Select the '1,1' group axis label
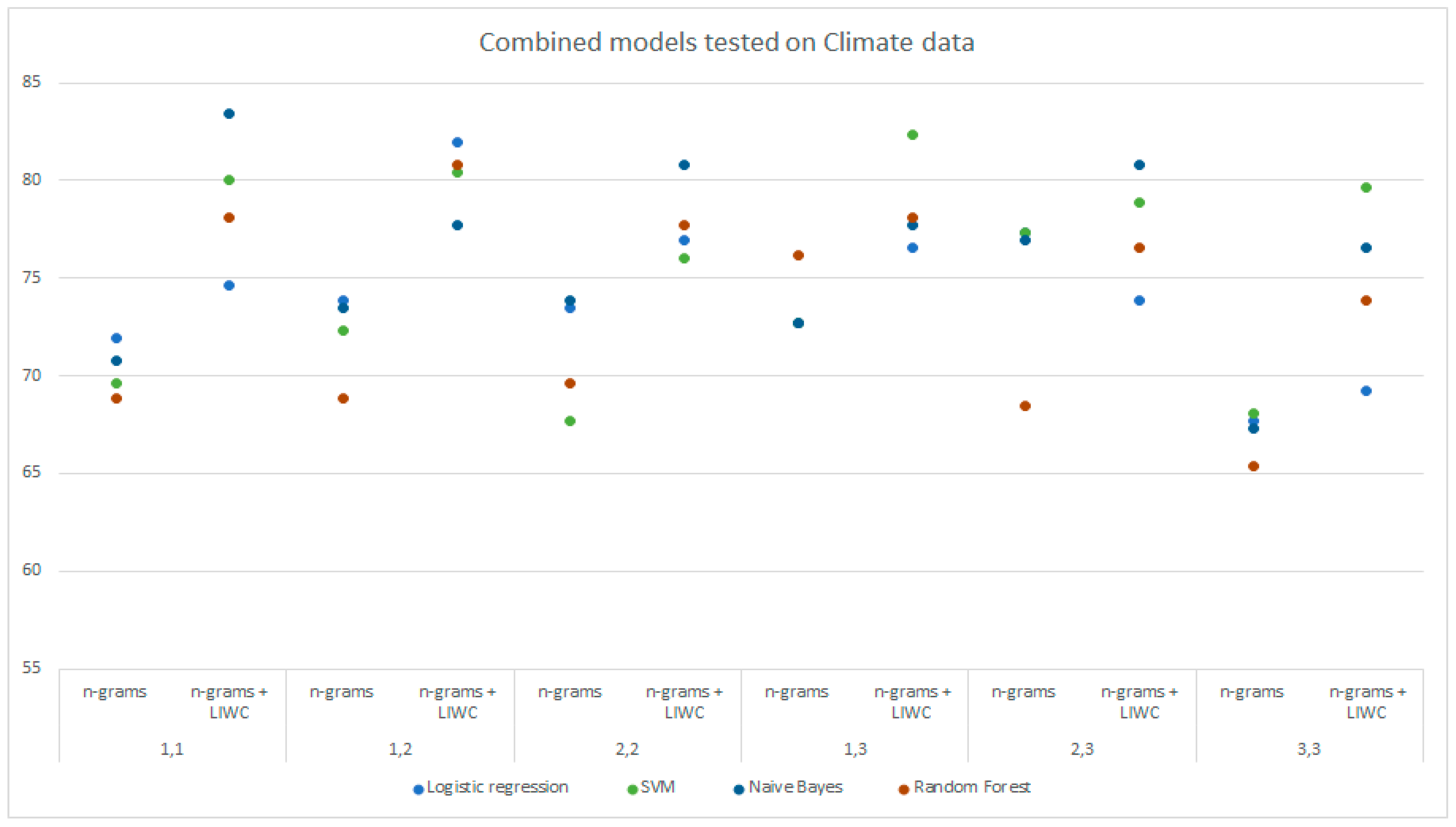 click(172, 749)
